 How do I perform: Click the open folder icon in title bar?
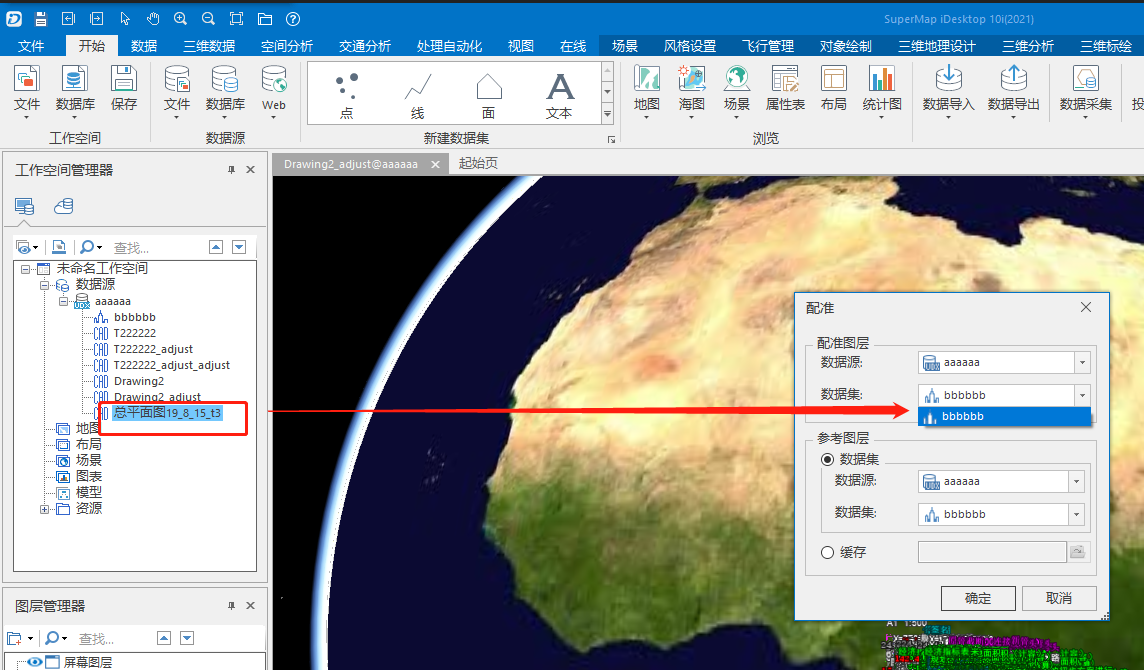pyautogui.click(x=265, y=19)
